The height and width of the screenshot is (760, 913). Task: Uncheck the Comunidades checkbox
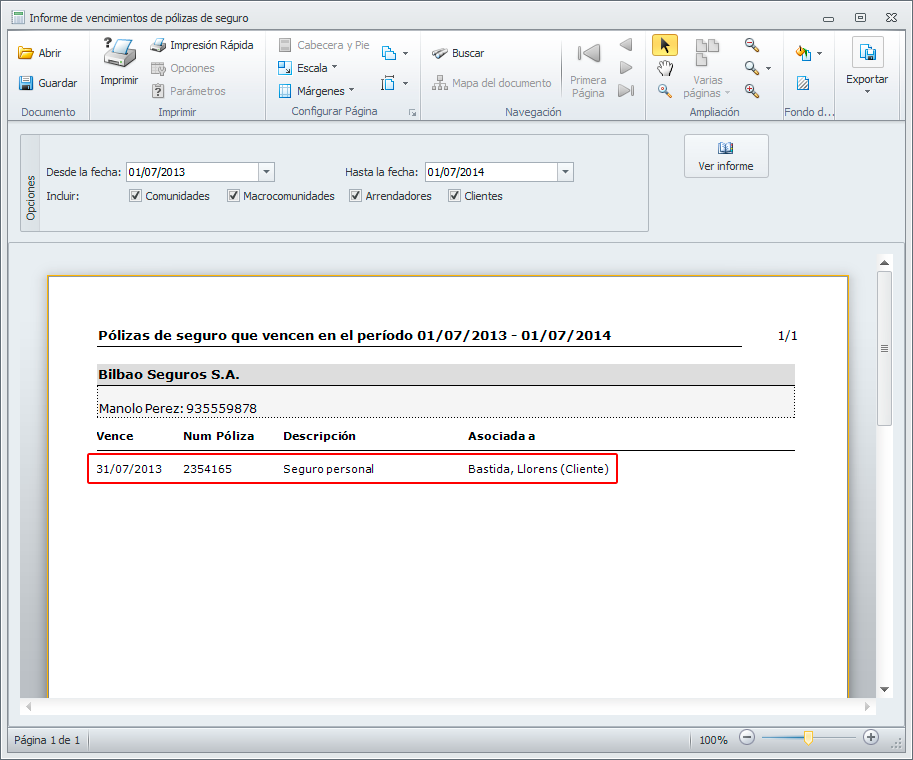coord(135,196)
